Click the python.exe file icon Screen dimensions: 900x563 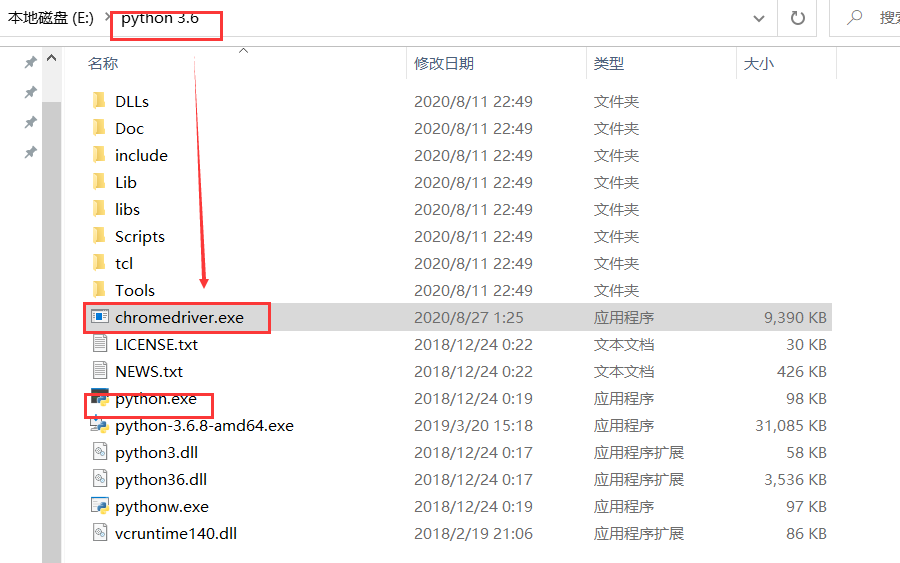(x=100, y=398)
